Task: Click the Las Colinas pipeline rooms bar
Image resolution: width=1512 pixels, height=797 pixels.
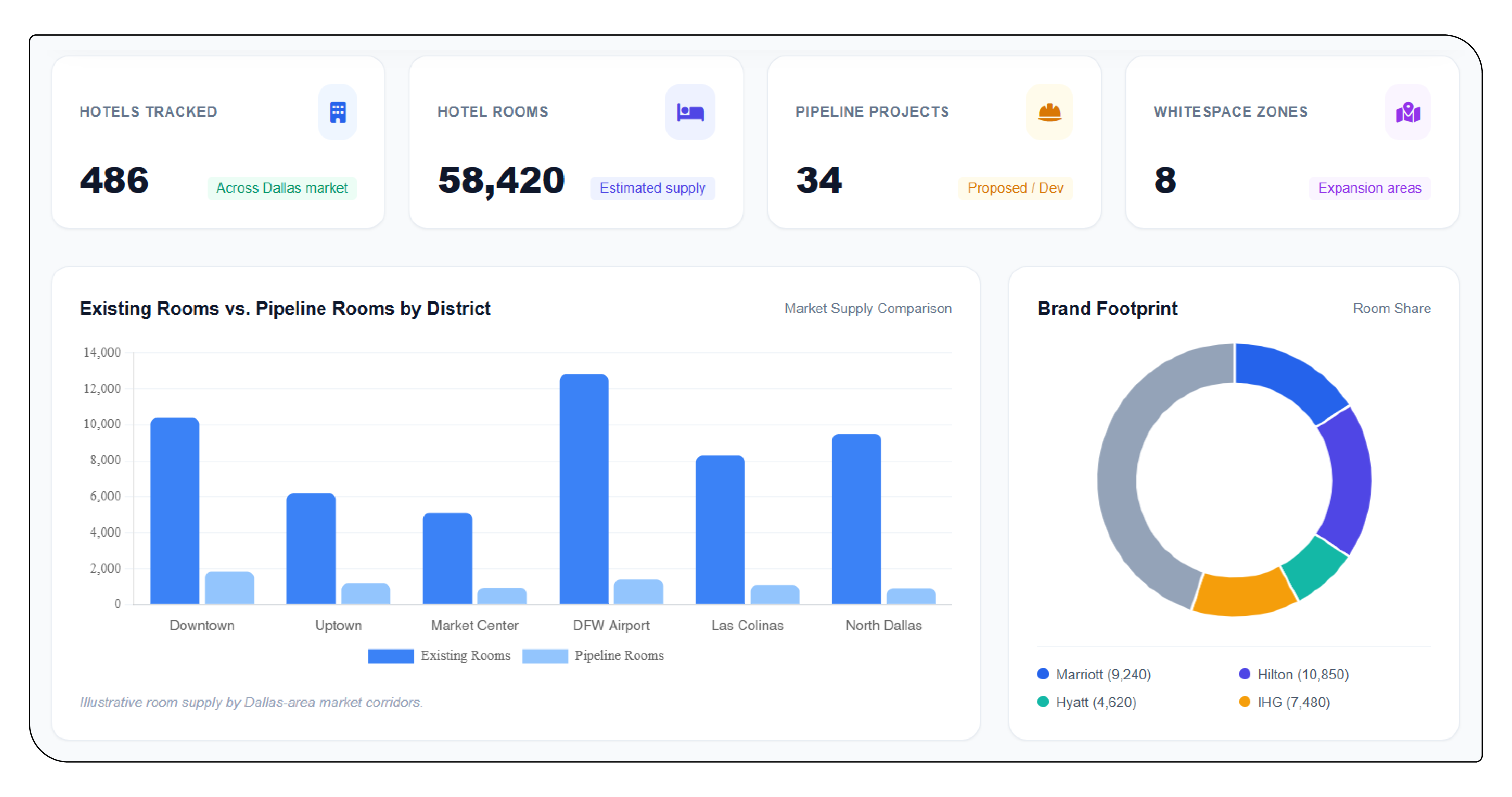Action: [775, 594]
